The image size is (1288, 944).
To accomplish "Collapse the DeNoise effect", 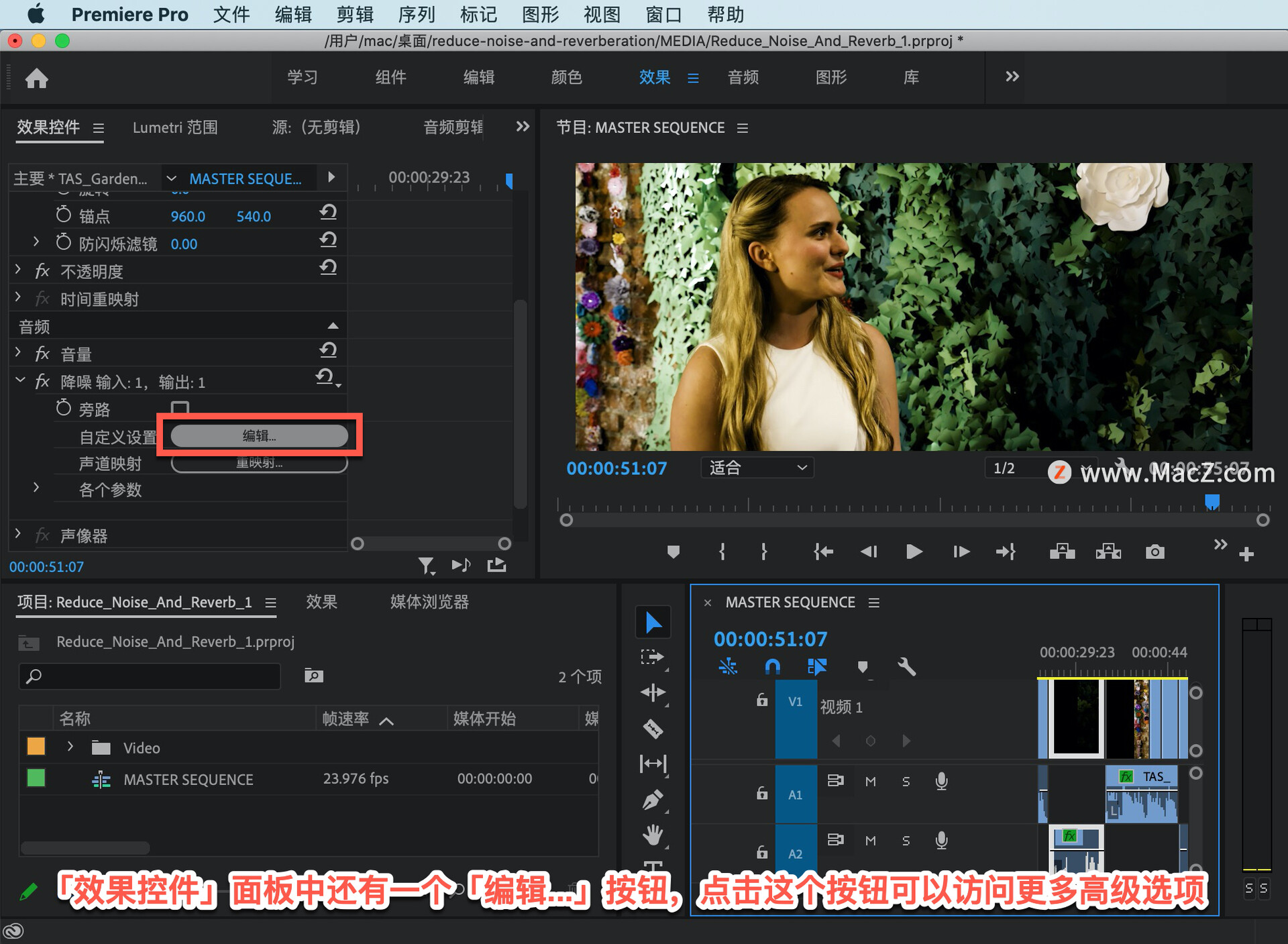I will 20,380.
